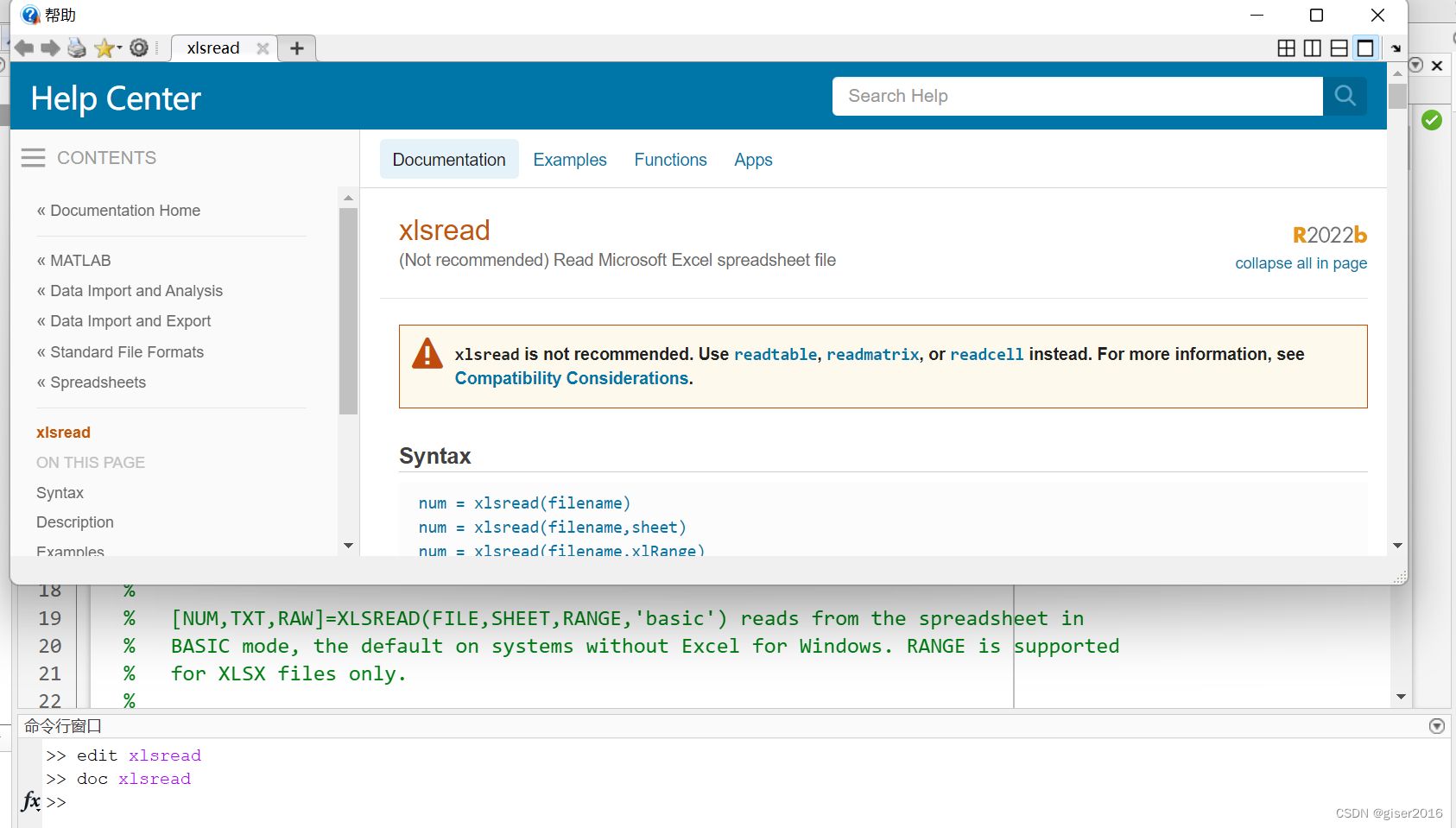Image resolution: width=1456 pixels, height=828 pixels.
Task: Open the Examples tab
Action: [x=570, y=160]
